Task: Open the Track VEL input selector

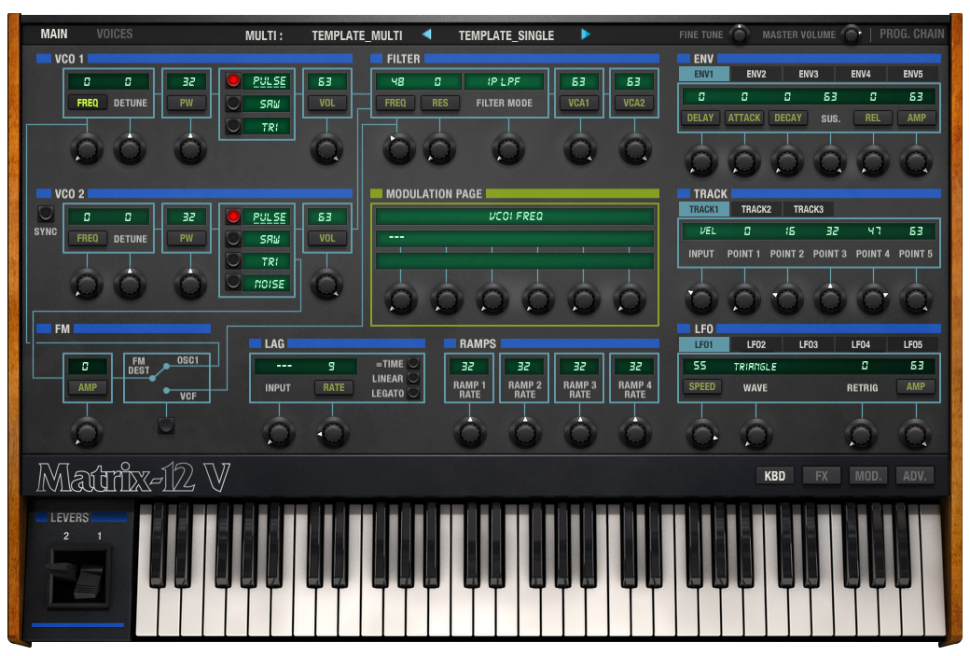Action: pos(707,231)
